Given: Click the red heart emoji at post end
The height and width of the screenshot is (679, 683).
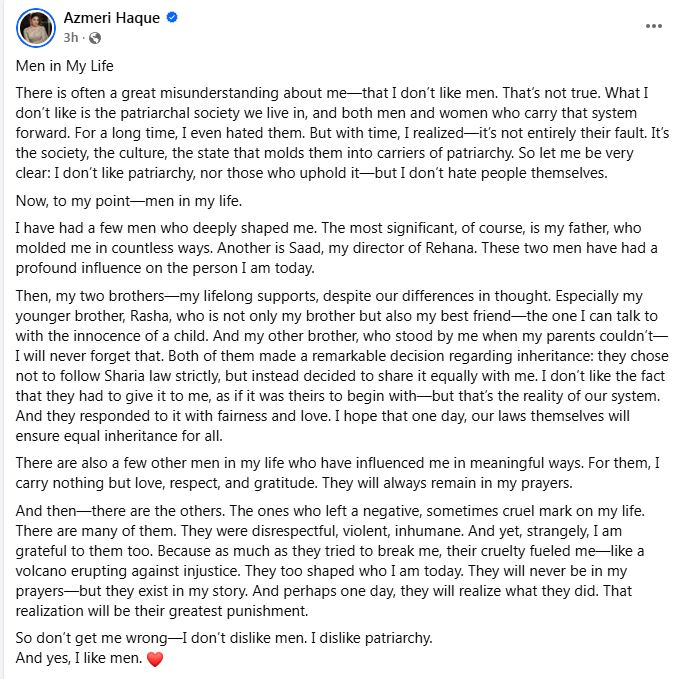Looking at the screenshot, I should pyautogui.click(x=155, y=659).
